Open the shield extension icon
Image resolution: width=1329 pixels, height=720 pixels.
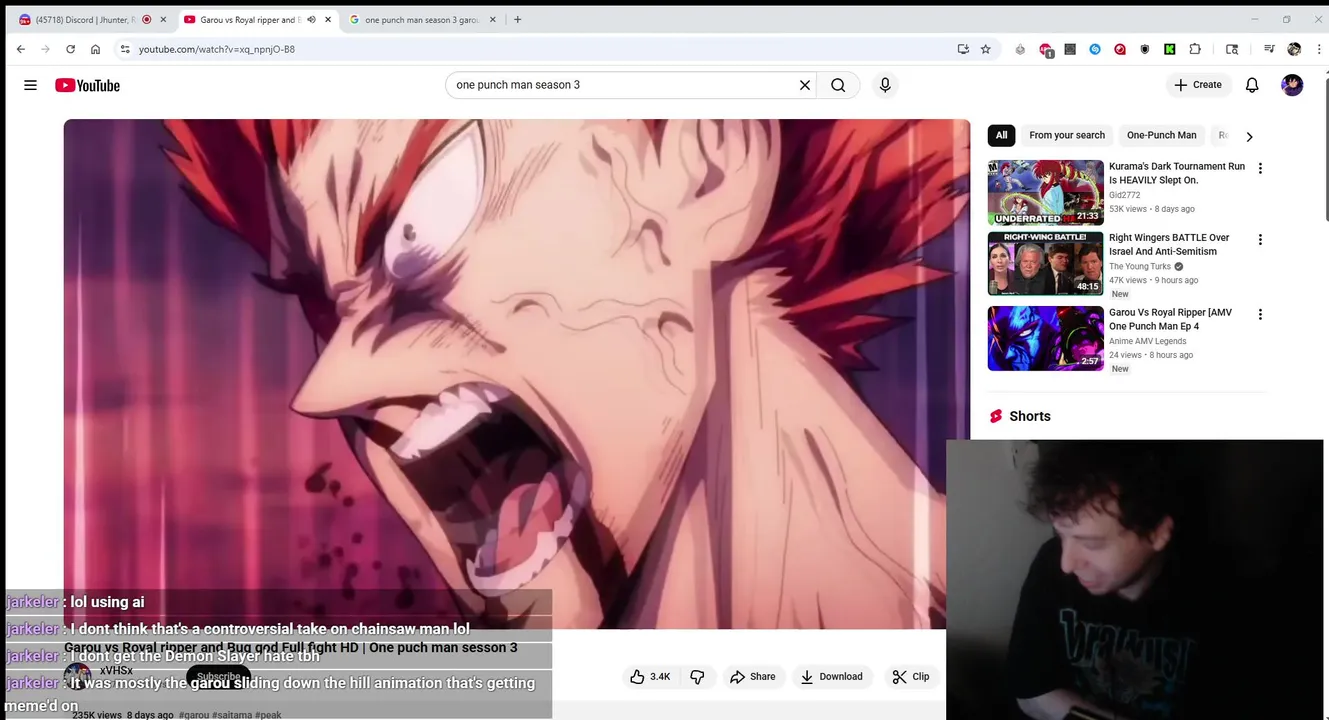(x=1145, y=49)
